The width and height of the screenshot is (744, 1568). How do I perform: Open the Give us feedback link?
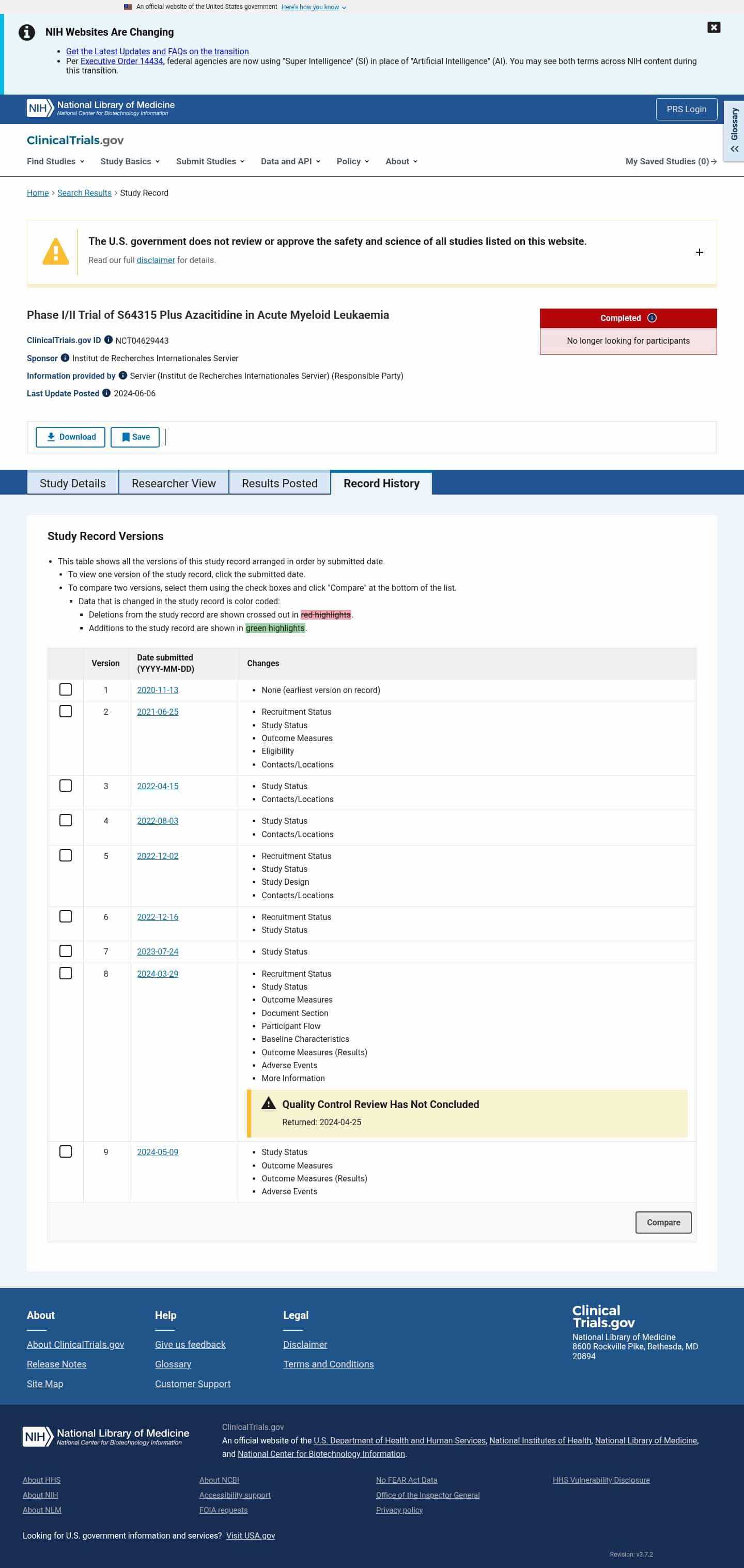[191, 1344]
